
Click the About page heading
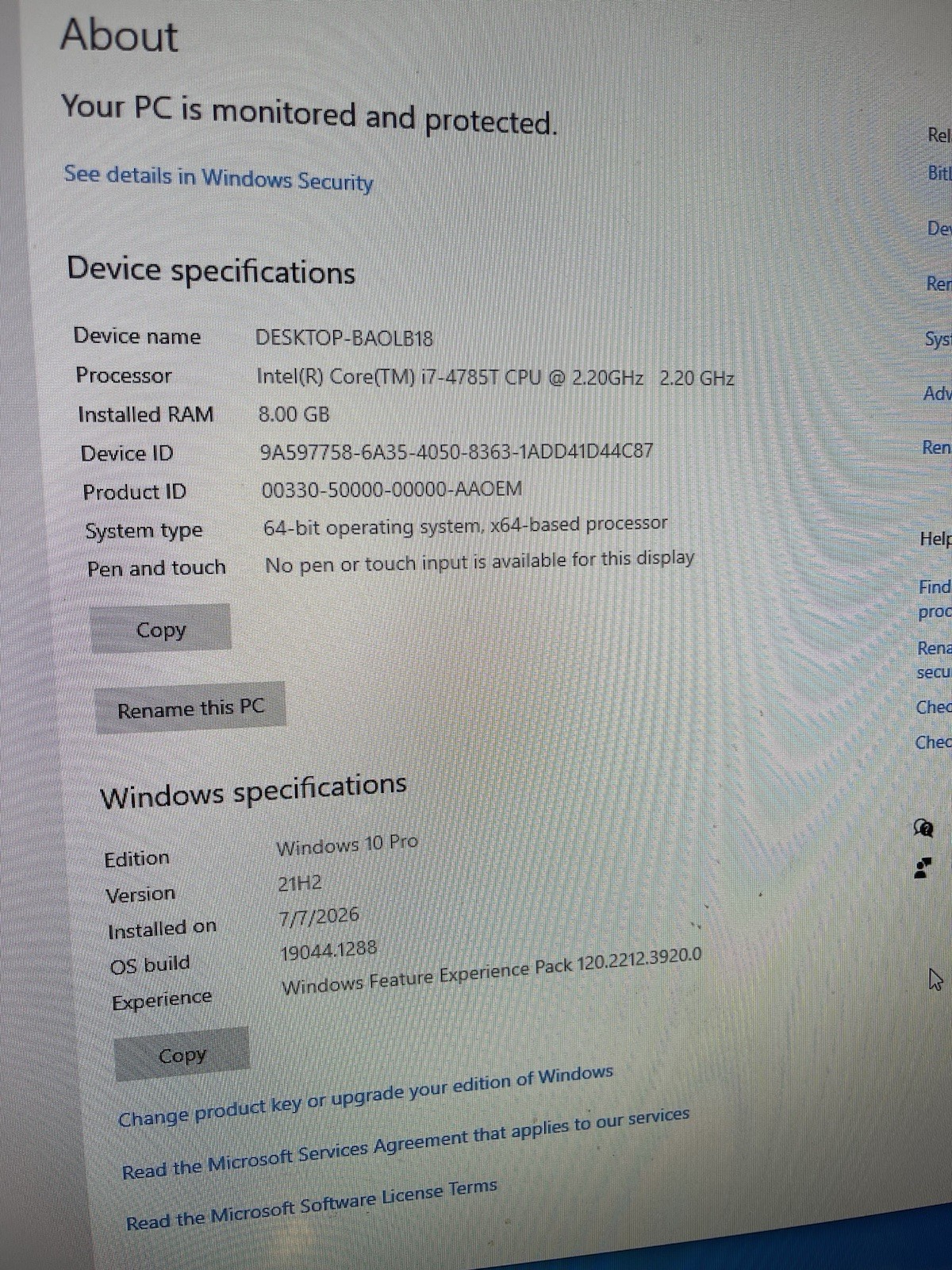[119, 37]
